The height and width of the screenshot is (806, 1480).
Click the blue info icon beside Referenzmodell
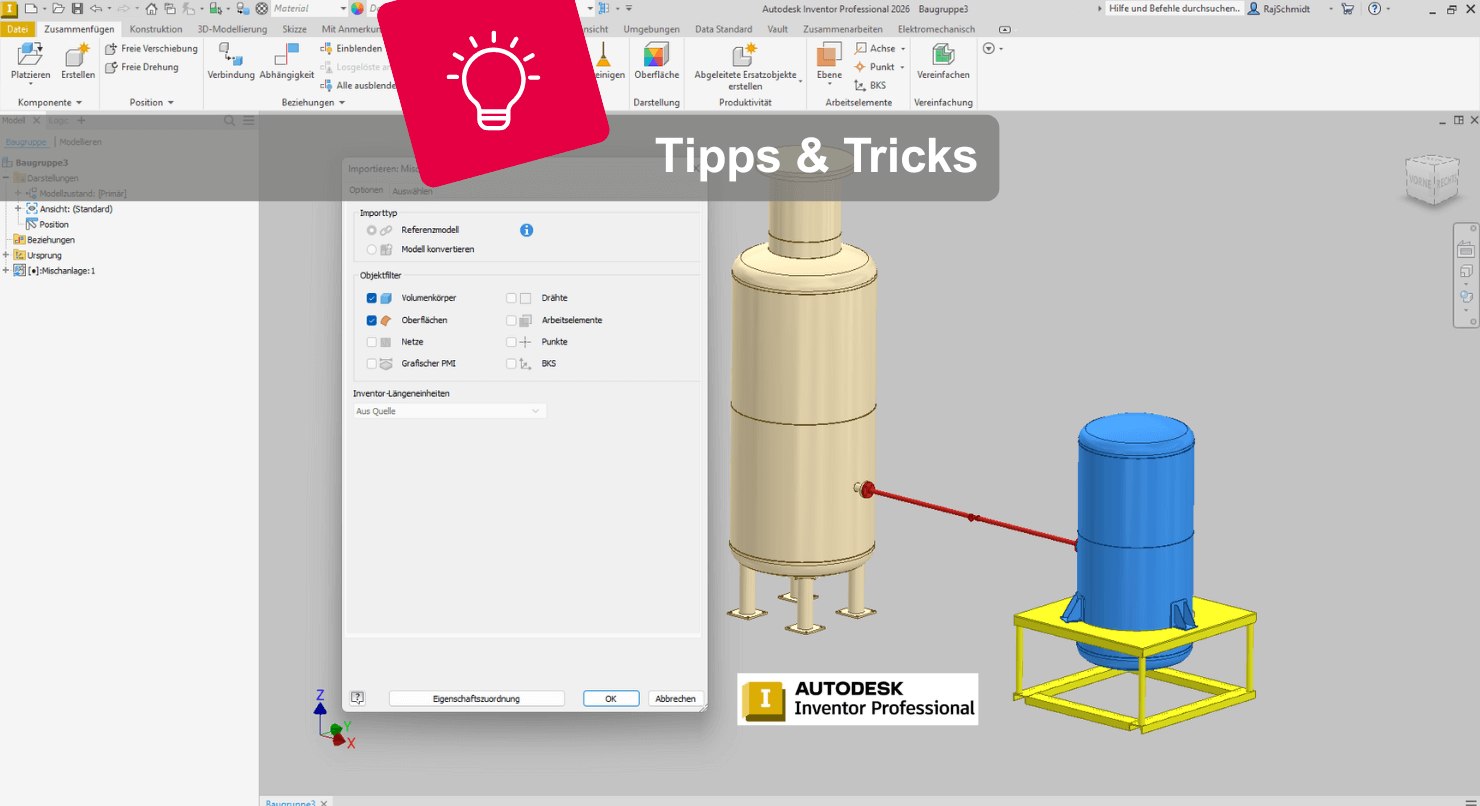pos(527,230)
